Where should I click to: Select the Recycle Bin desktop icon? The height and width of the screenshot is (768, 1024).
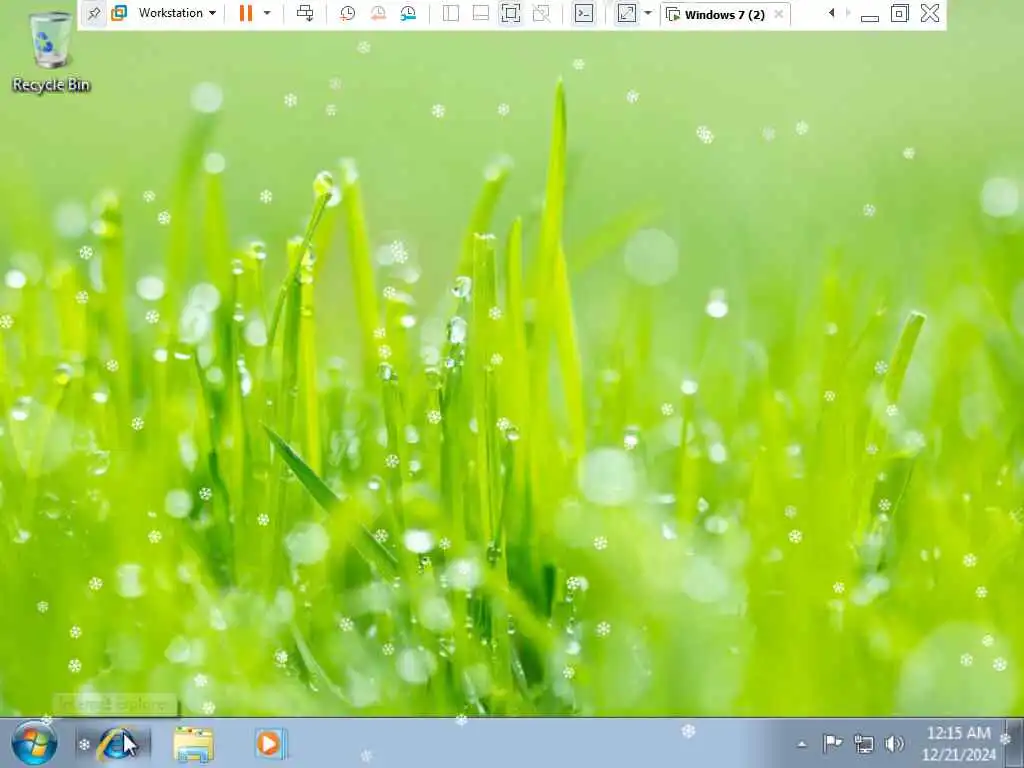[x=51, y=52]
